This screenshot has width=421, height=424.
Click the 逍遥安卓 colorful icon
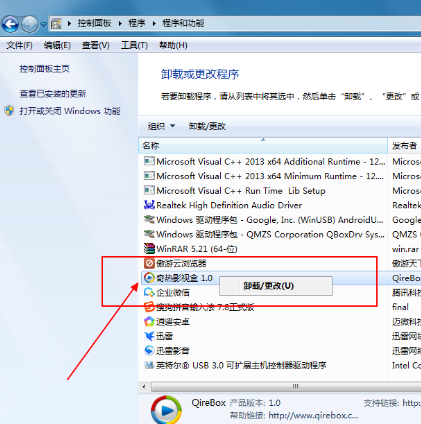point(149,322)
